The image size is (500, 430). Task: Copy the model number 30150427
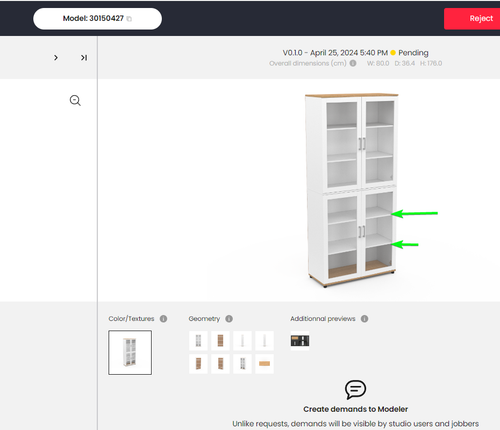(129, 19)
